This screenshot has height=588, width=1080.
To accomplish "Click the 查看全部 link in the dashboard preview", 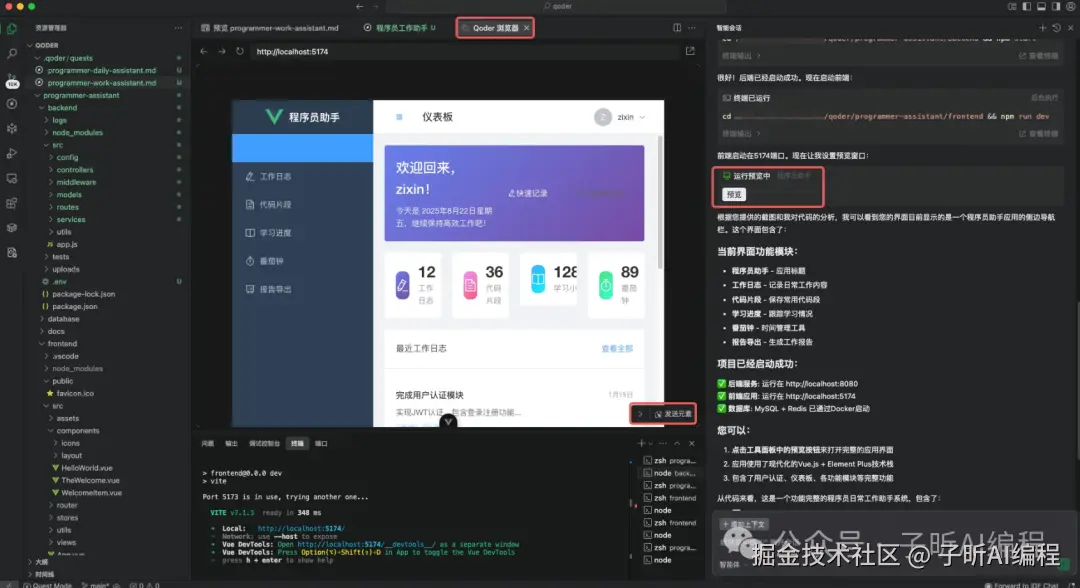I will [617, 349].
